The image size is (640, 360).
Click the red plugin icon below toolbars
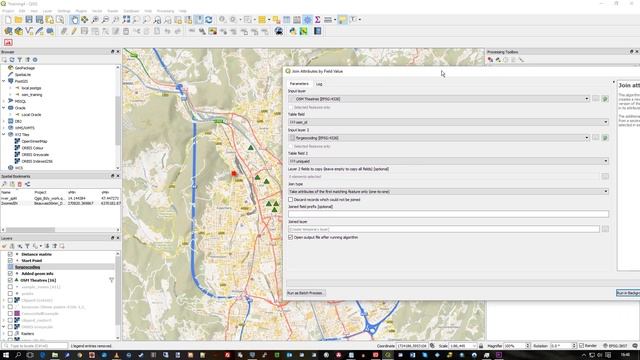[8, 42]
